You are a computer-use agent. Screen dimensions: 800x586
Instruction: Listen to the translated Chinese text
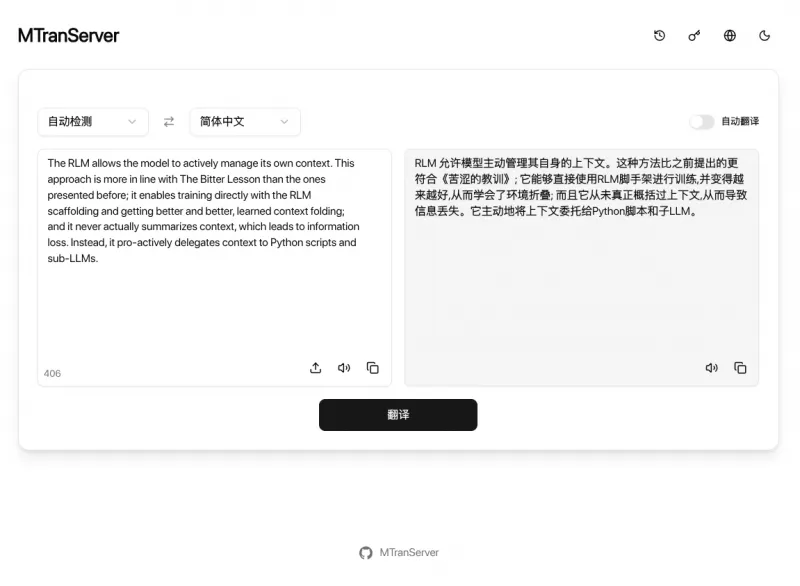point(711,368)
